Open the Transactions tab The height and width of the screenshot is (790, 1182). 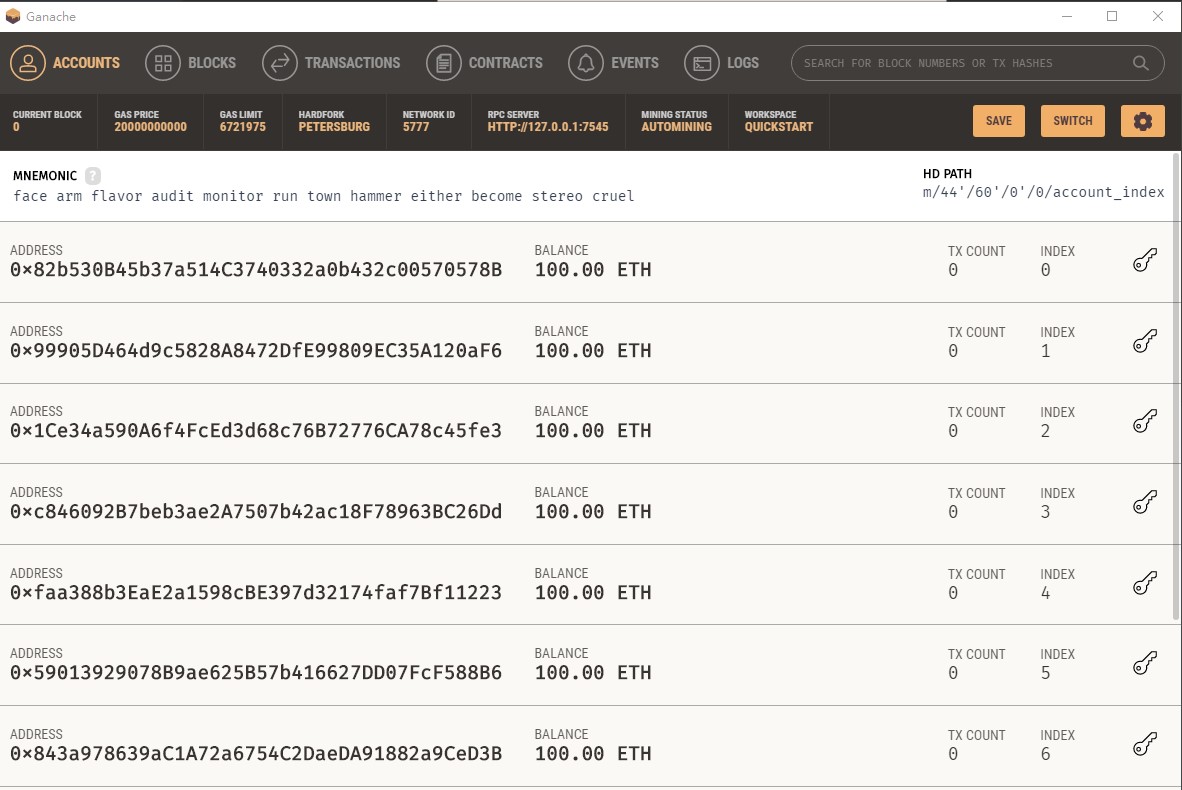pyautogui.click(x=331, y=63)
